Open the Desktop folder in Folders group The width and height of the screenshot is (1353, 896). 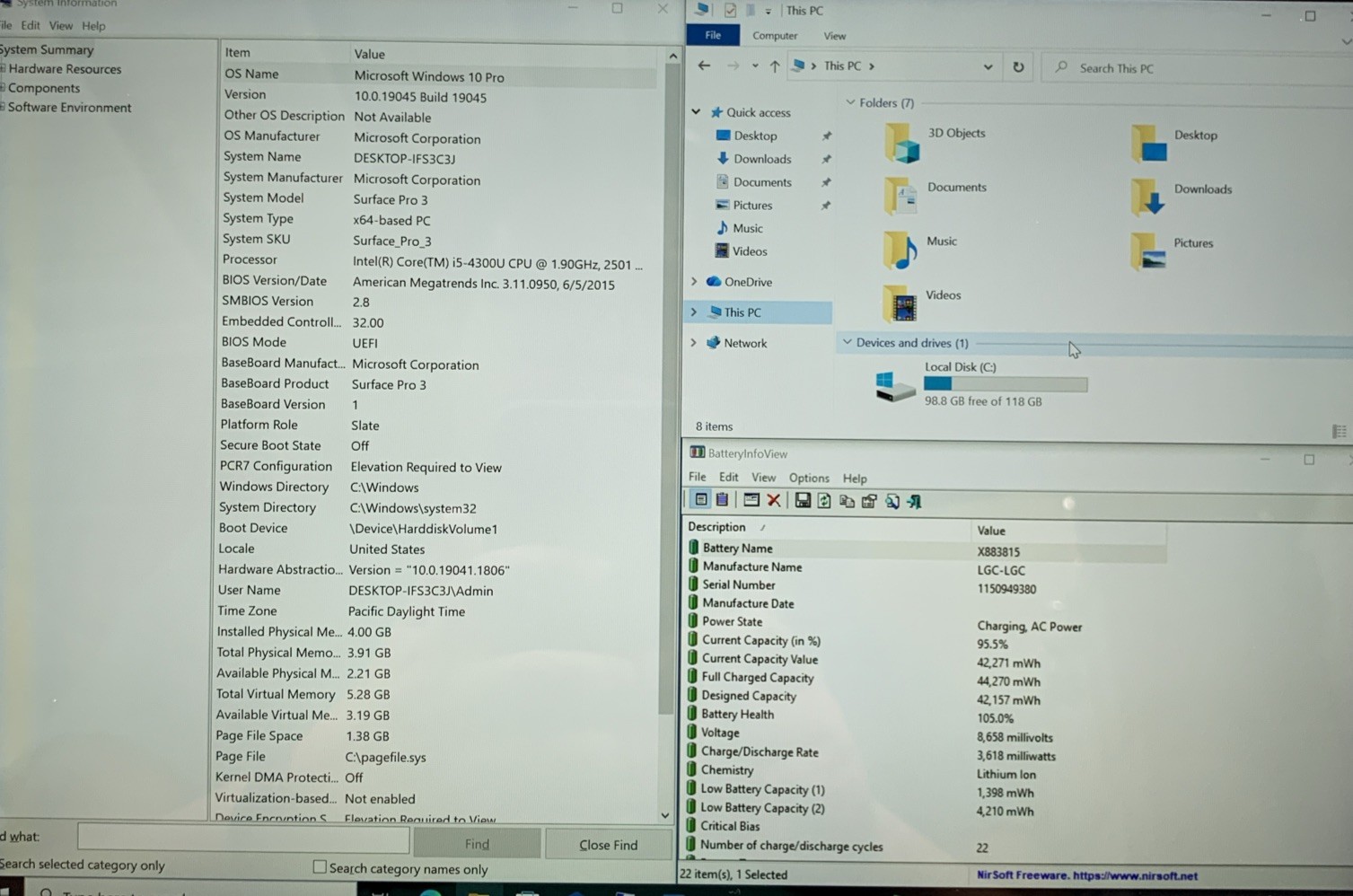point(1174,142)
